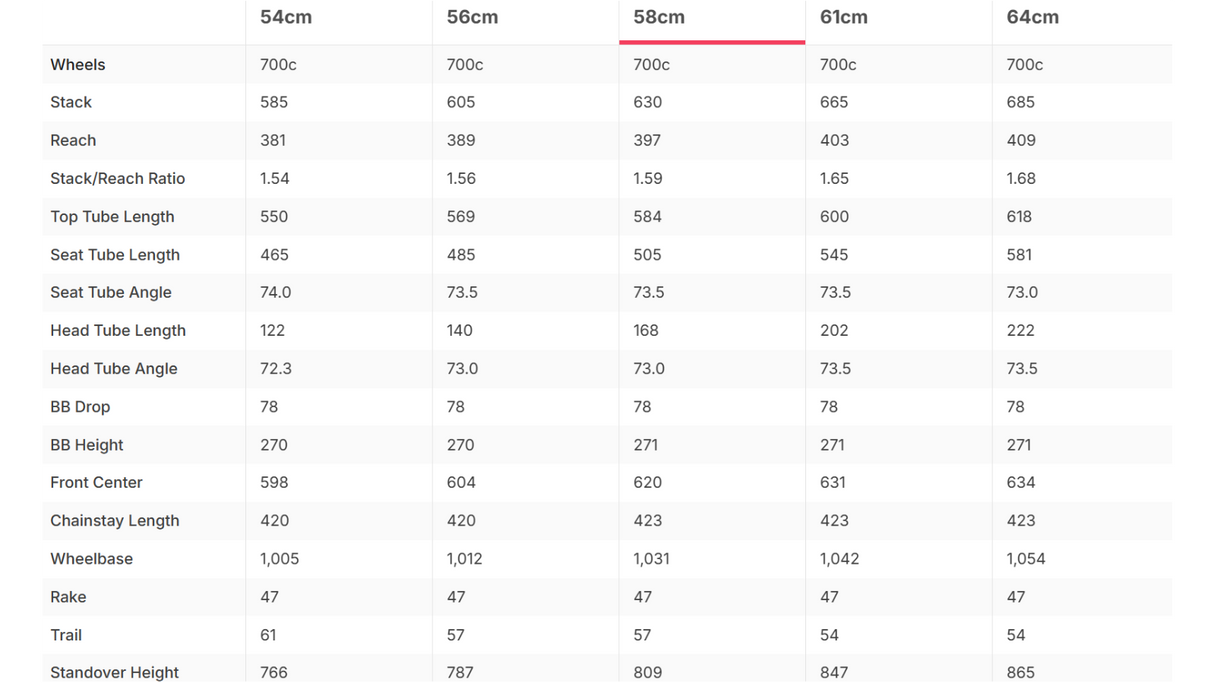Click the Trail value 61
Viewport: 1214px width, 683px height.
coord(268,634)
